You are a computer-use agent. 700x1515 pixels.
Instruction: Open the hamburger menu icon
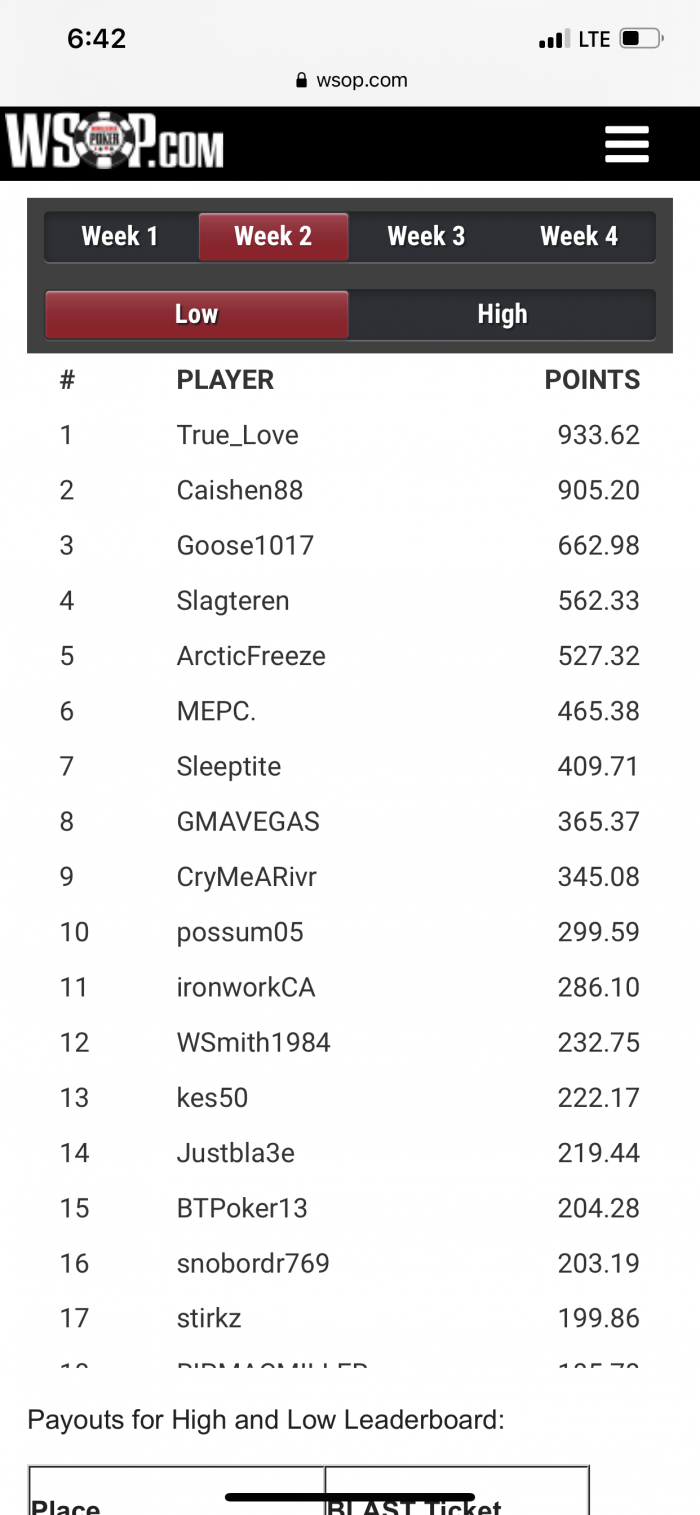[x=627, y=144]
